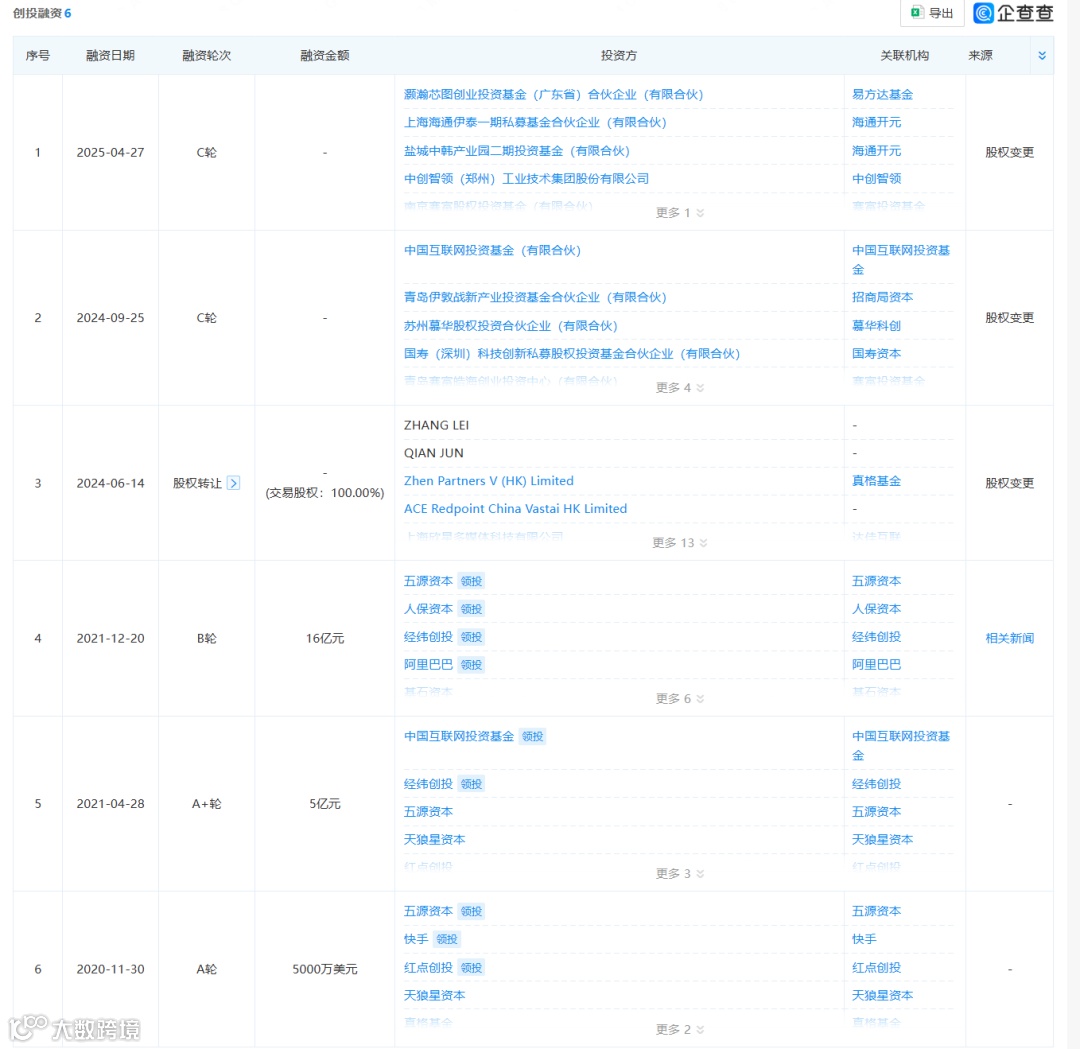Open 中创智领（郑州）工业技术集团股份有限公司 link
The width and height of the screenshot is (1080, 1049).
point(526,178)
